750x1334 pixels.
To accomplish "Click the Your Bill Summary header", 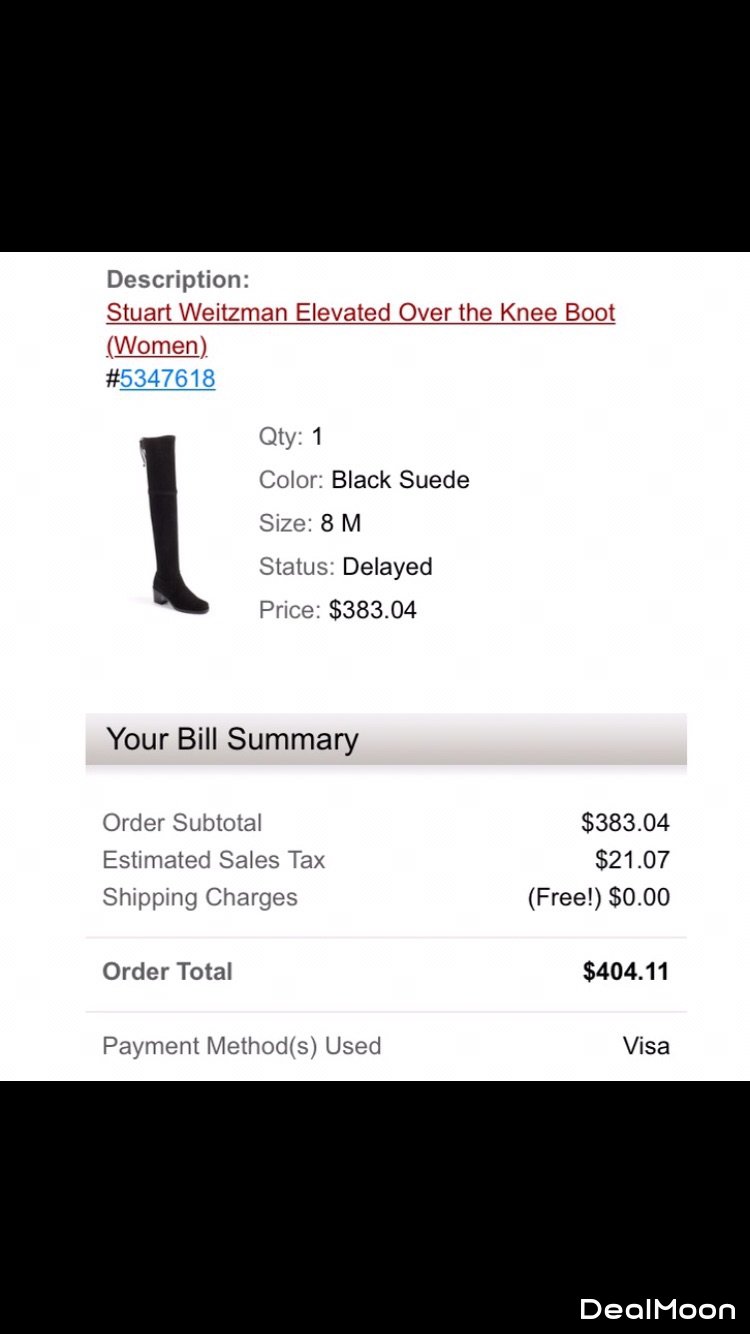I will point(232,740).
